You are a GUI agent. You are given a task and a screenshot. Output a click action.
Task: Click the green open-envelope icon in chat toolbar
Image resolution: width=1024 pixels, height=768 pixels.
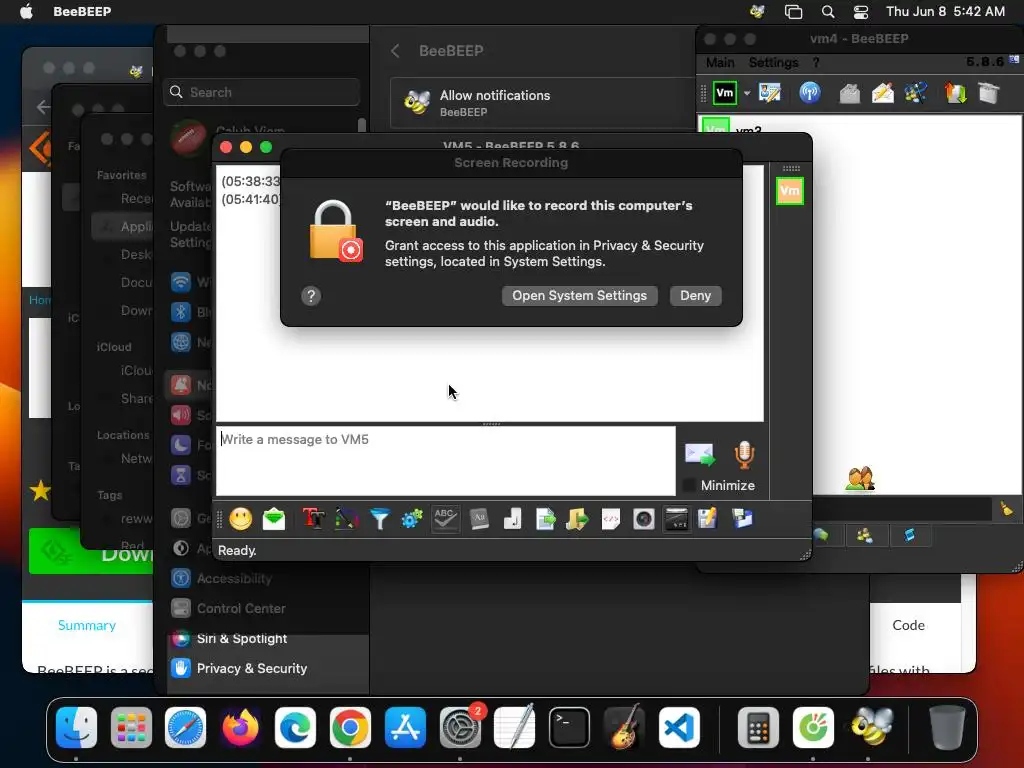pyautogui.click(x=274, y=519)
